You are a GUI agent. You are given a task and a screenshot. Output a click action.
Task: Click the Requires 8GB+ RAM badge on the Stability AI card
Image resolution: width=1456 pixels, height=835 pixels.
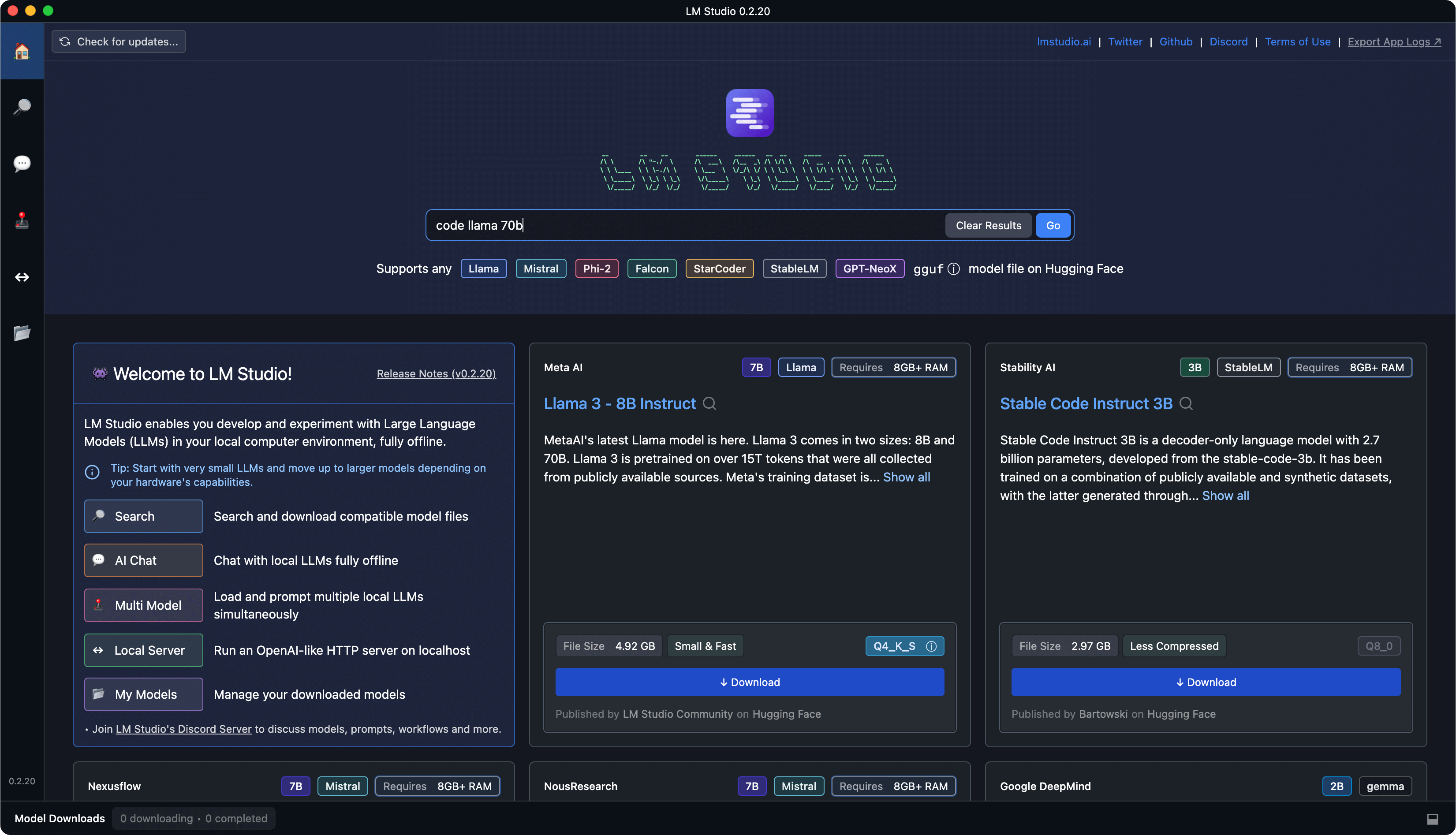pos(1349,368)
